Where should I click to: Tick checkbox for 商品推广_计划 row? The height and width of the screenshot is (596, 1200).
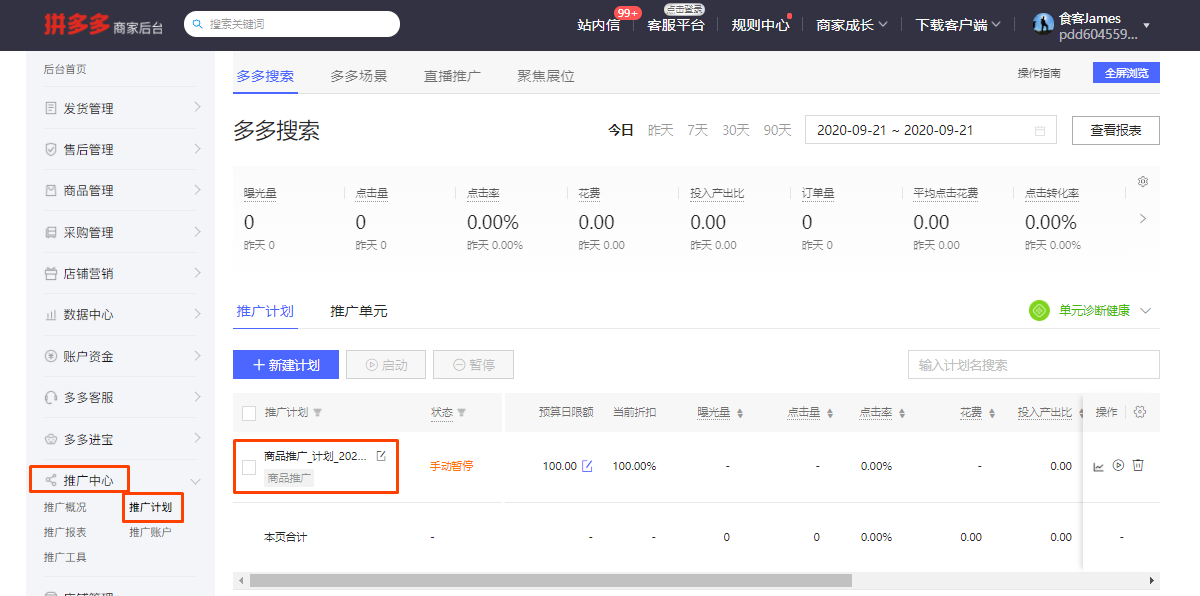click(x=249, y=467)
